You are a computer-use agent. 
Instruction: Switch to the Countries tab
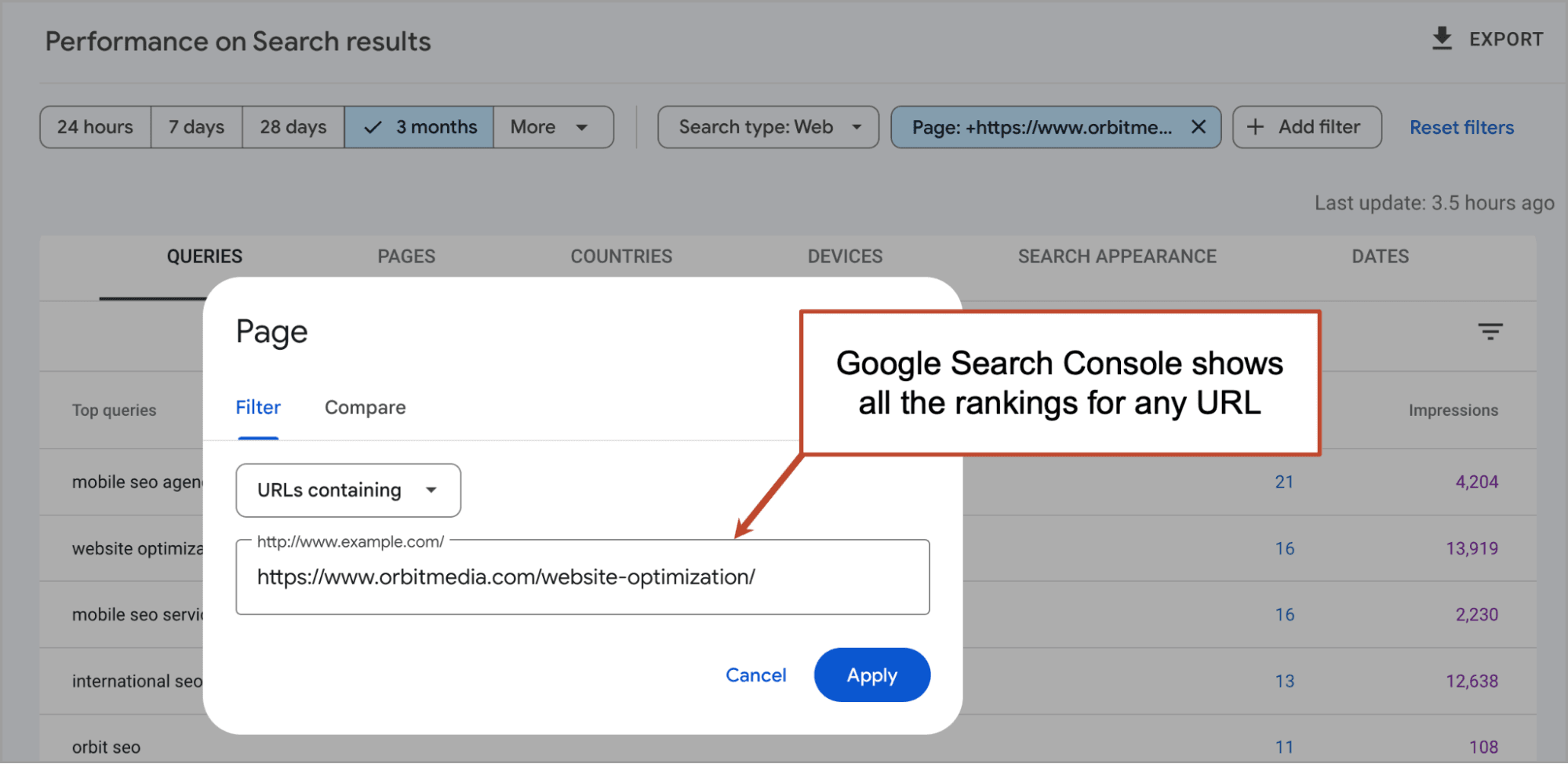click(x=620, y=256)
